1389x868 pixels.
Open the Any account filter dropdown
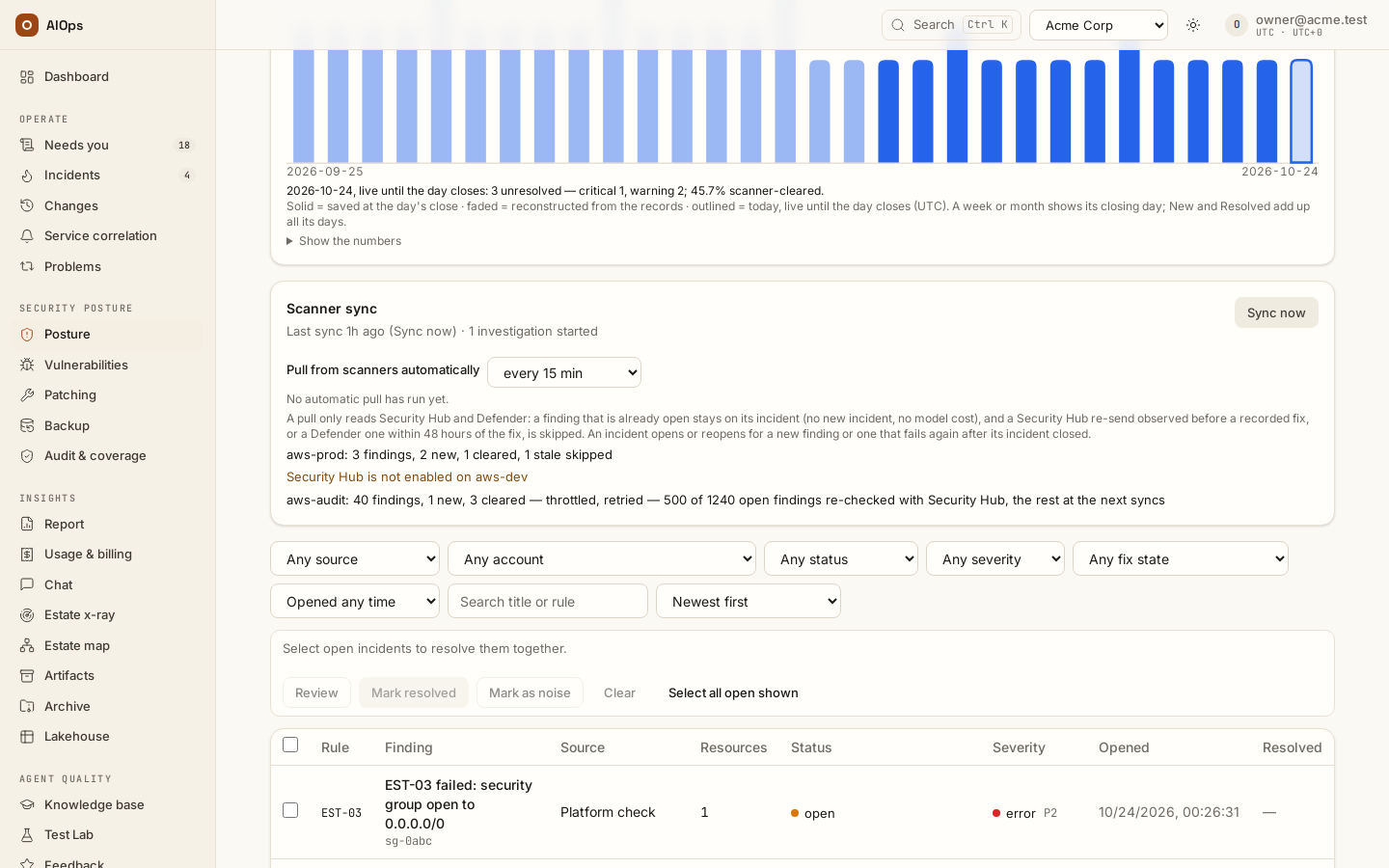(602, 558)
